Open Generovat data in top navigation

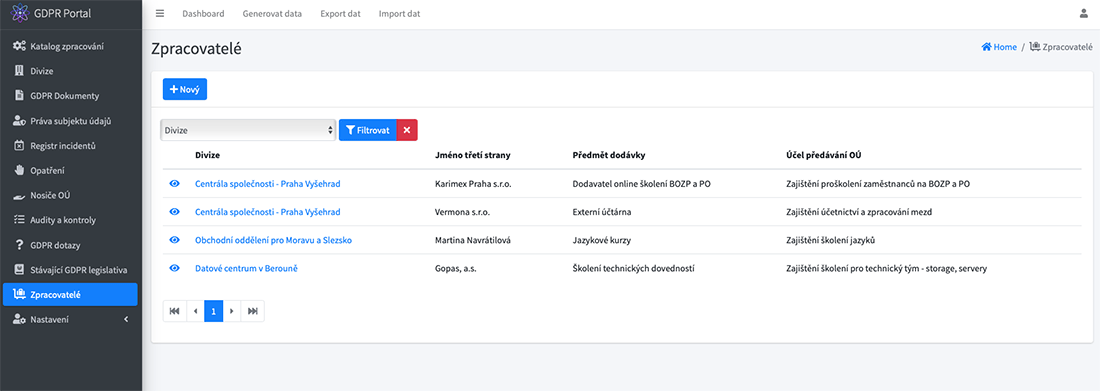click(272, 13)
